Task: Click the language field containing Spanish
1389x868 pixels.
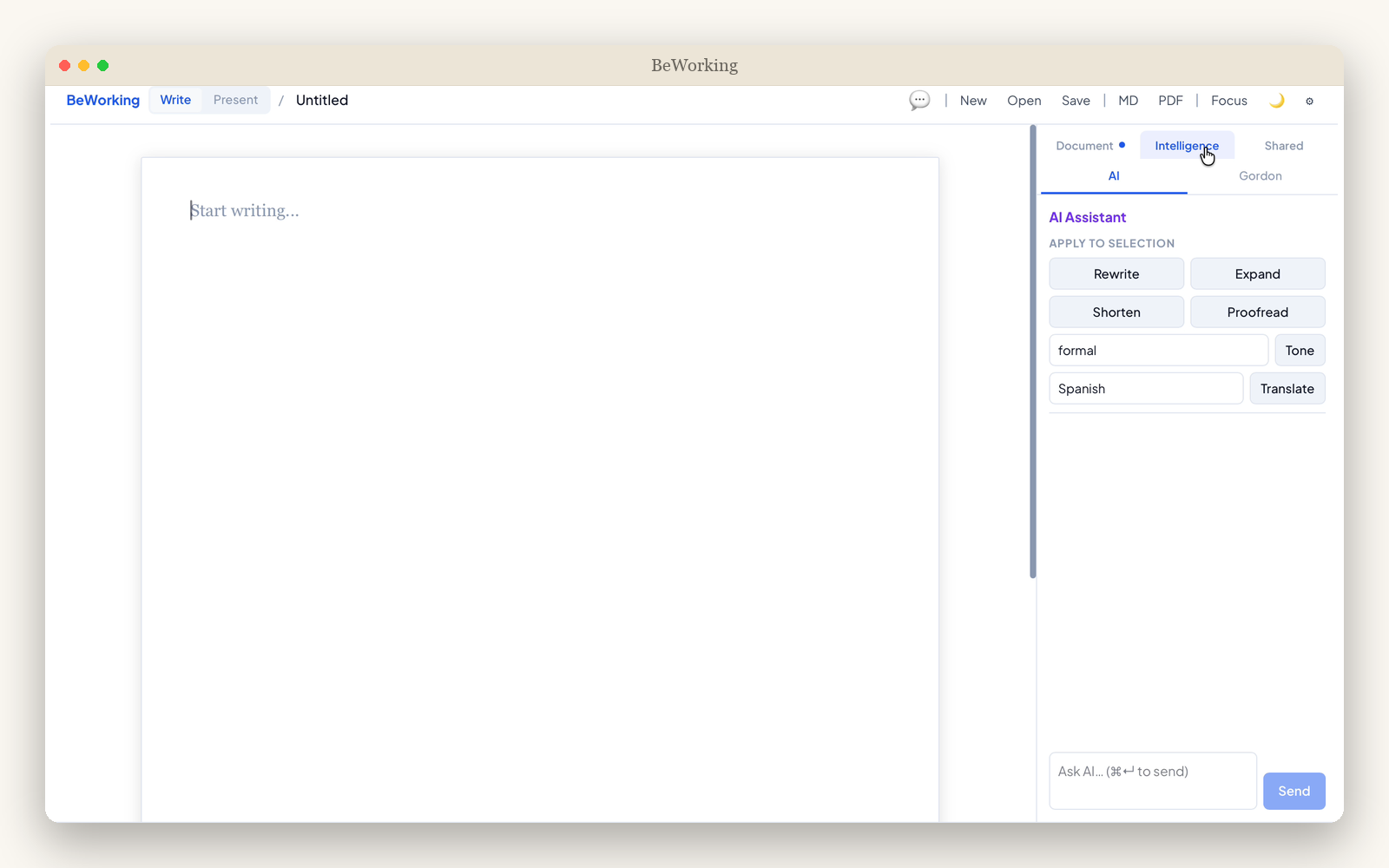Action: click(1146, 389)
